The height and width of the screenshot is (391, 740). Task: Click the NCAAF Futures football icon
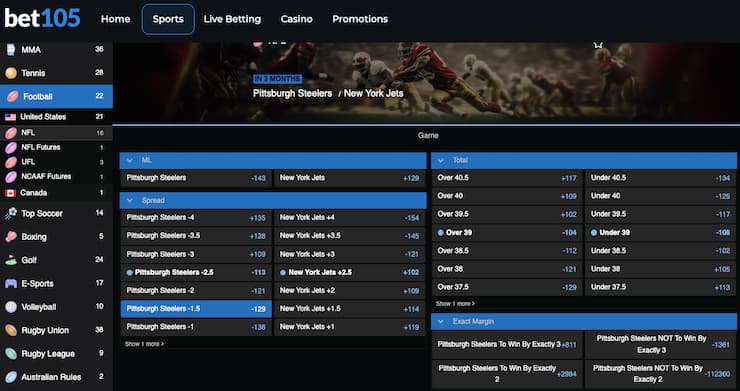pos(11,177)
